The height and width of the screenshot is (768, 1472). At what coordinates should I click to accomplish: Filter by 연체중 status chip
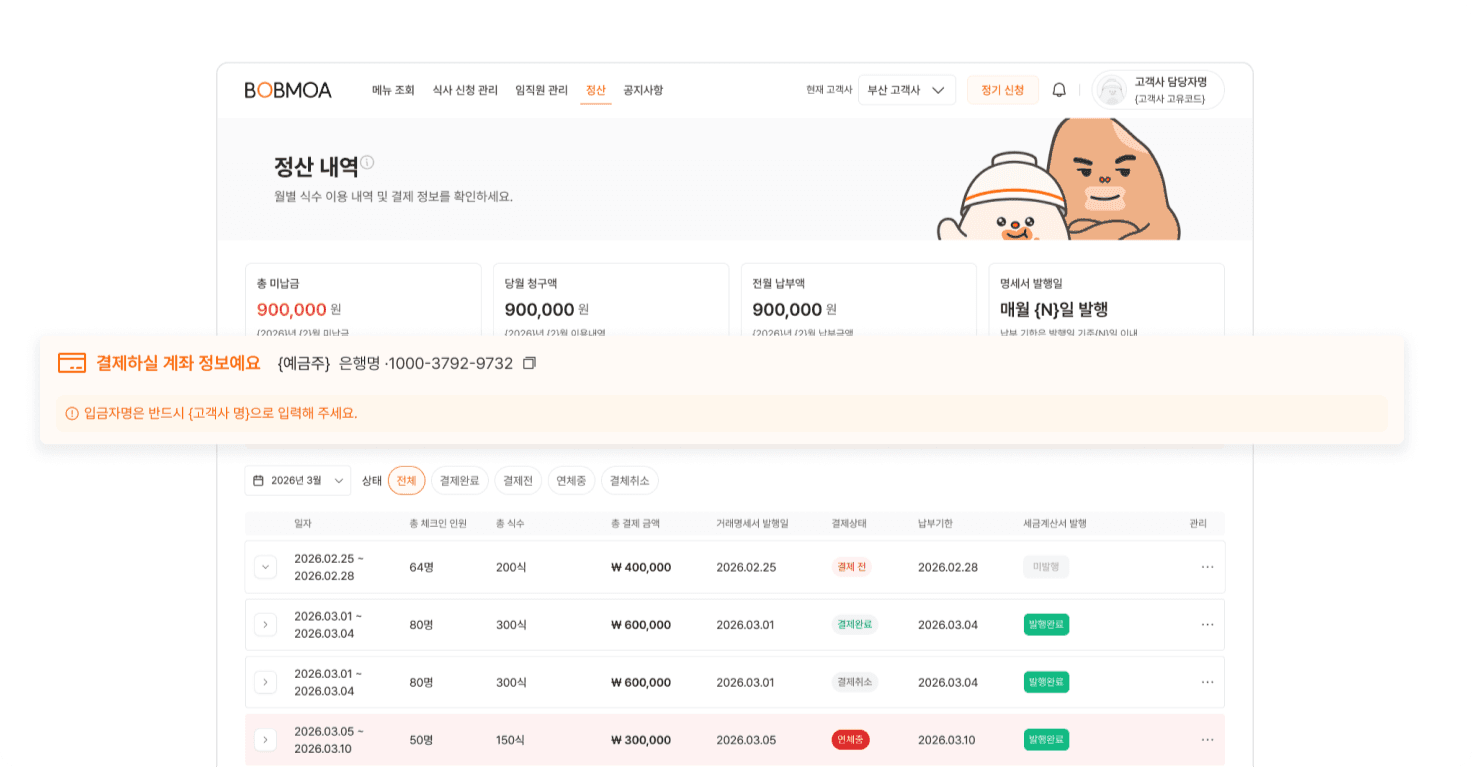point(571,480)
